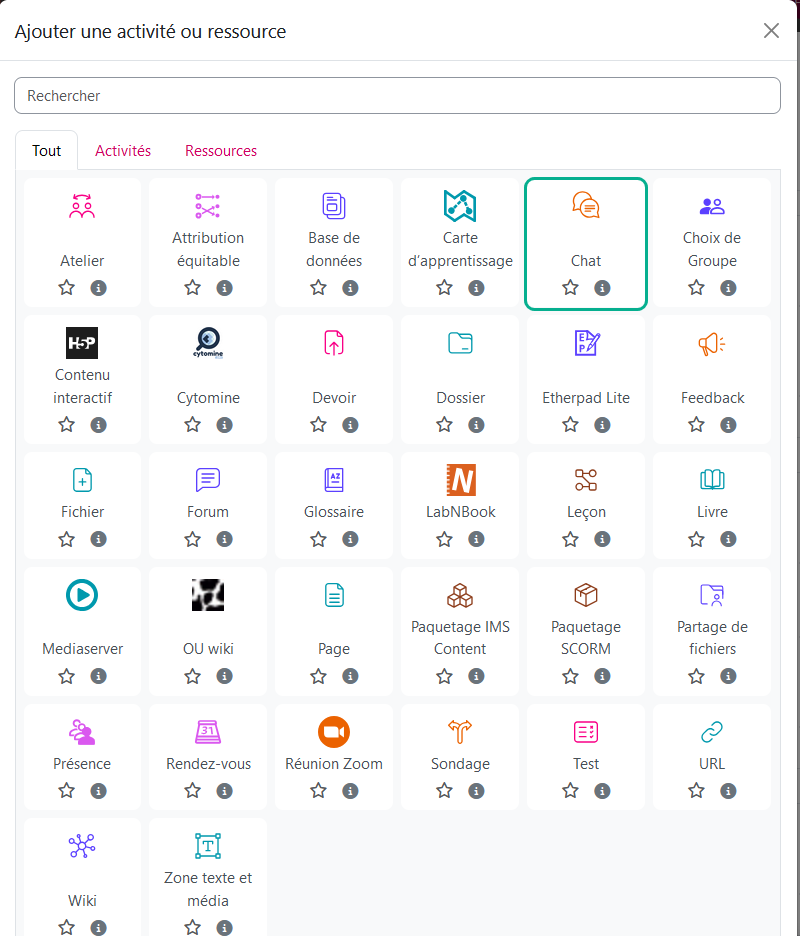Add a URL resource
This screenshot has width=800, height=936.
pyautogui.click(x=712, y=745)
